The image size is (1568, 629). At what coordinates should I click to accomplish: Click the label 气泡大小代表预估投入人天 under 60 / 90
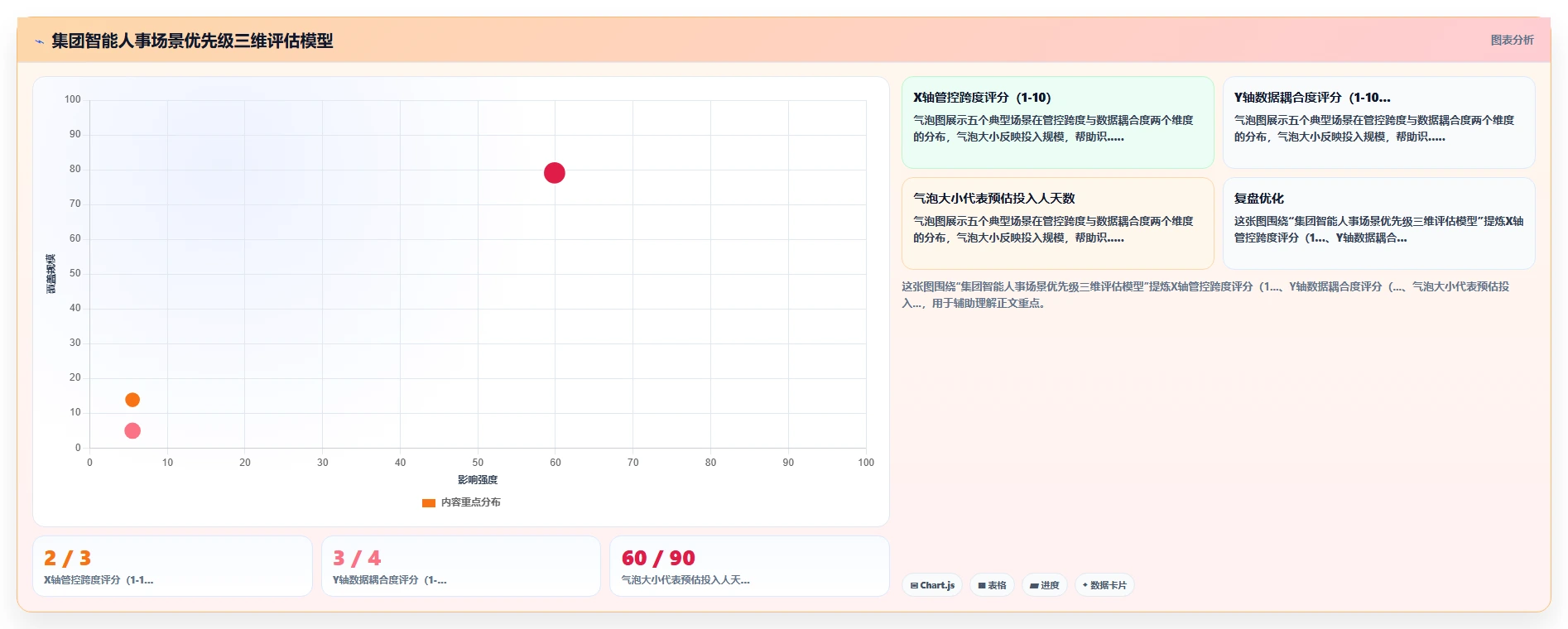685,580
